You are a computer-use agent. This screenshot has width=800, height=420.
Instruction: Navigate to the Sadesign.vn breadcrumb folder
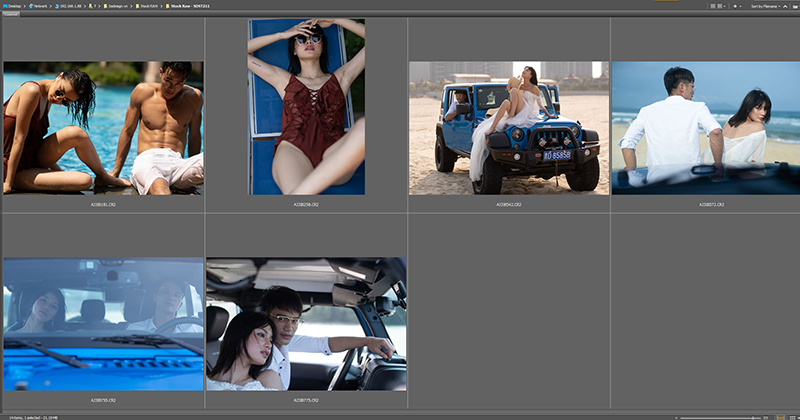pyautogui.click(x=116, y=6)
